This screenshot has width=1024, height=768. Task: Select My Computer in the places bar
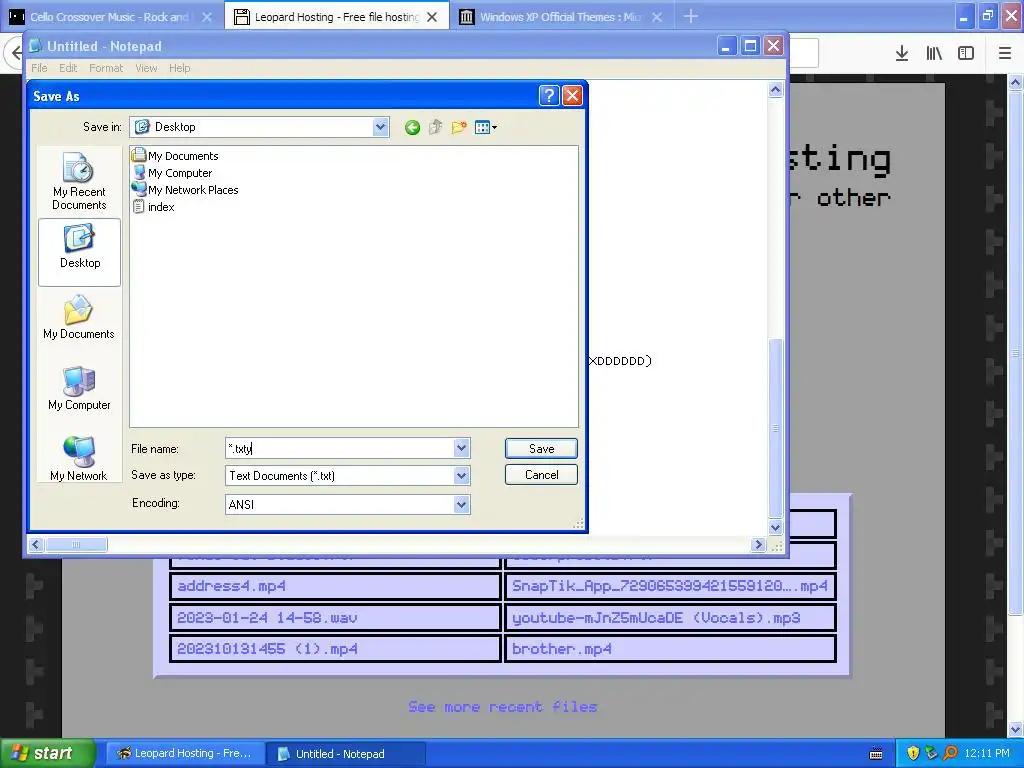(79, 389)
